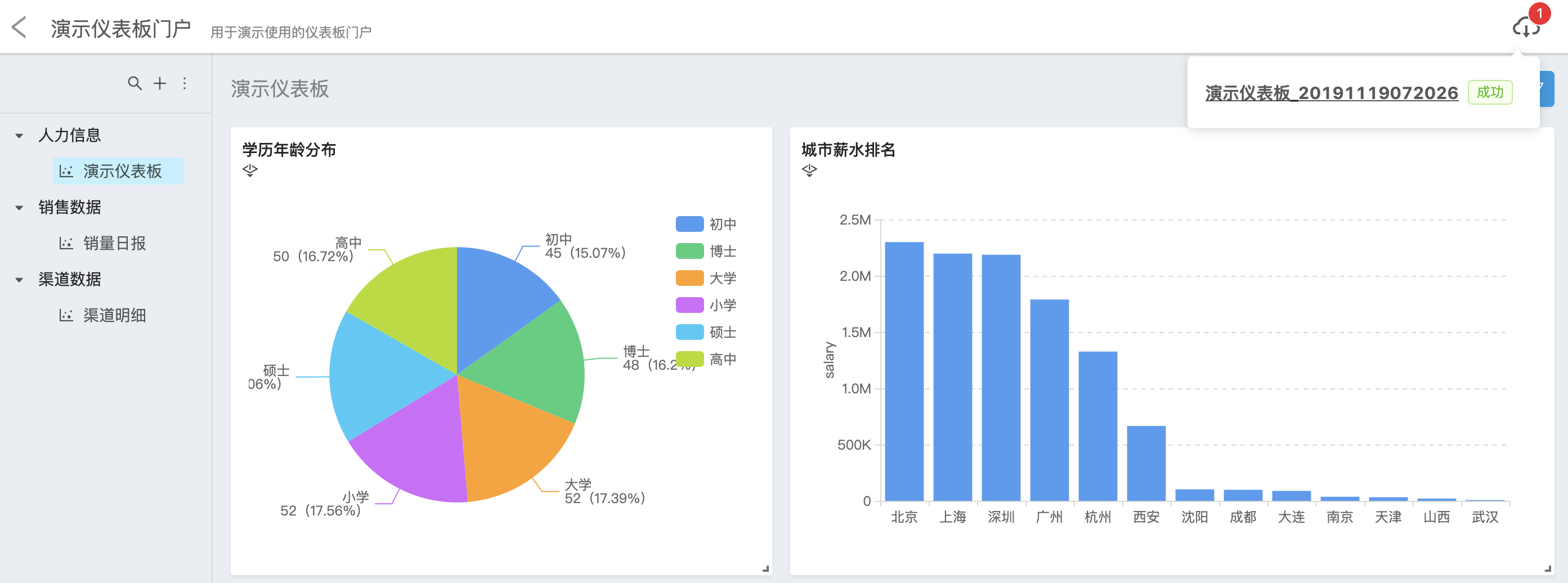Viewport: 1568px width, 583px height.
Task: Click widget icon under 城市薪水排名 title
Action: click(x=809, y=171)
